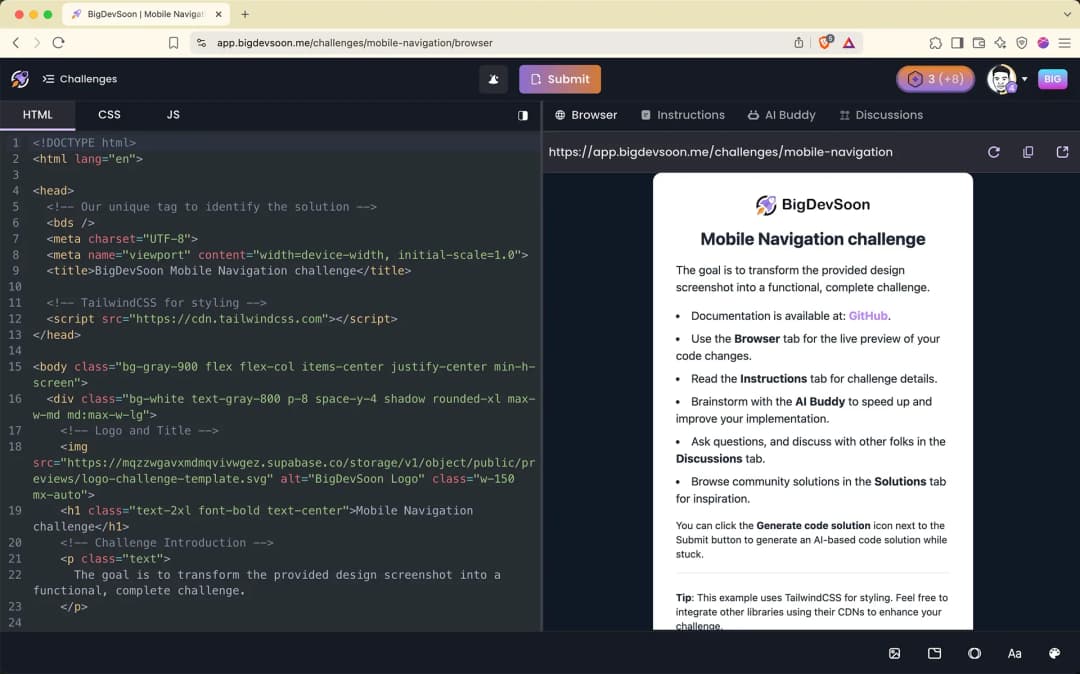Viewport: 1080px width, 674px height.
Task: Switch to the CSS editor tab
Action: pos(109,115)
